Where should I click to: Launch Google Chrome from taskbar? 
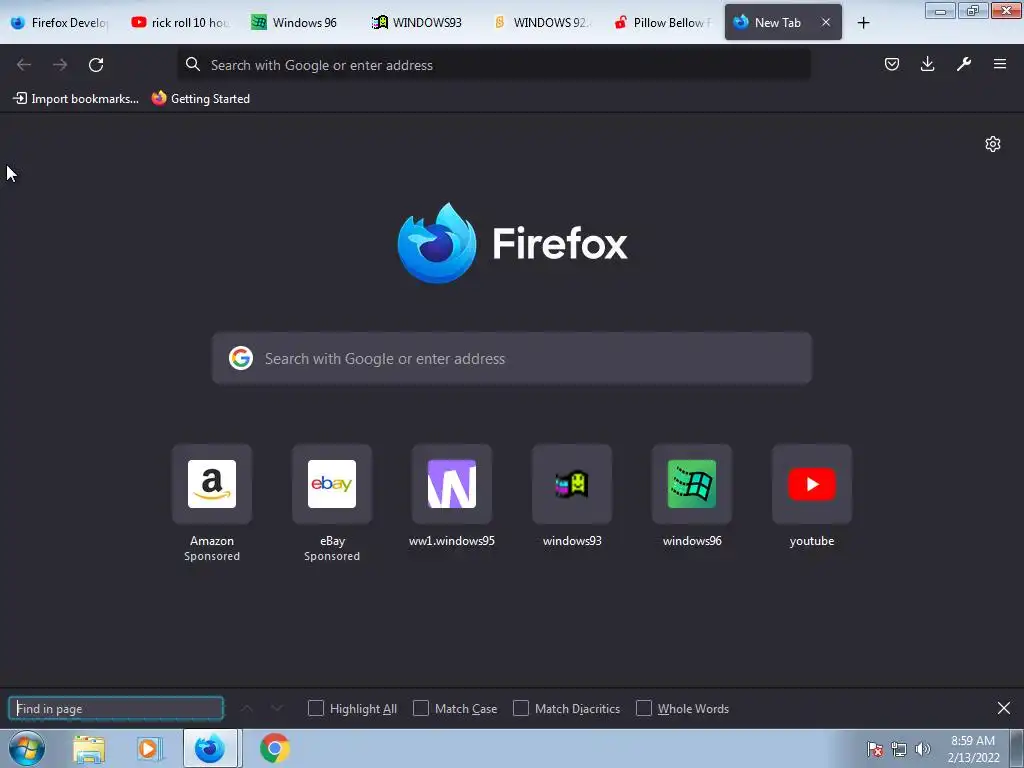click(x=275, y=749)
